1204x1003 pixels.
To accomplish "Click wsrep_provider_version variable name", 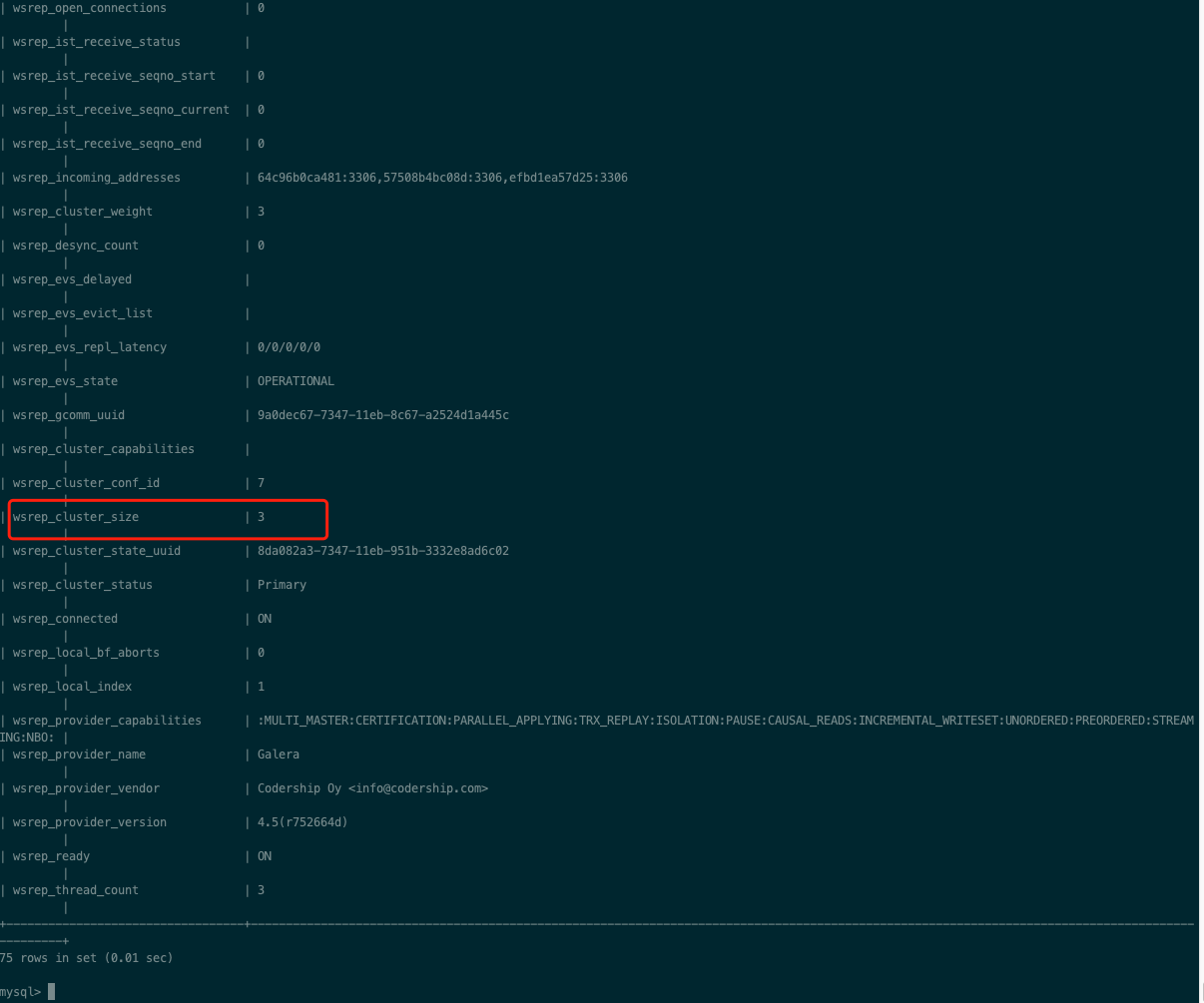I will (x=90, y=822).
